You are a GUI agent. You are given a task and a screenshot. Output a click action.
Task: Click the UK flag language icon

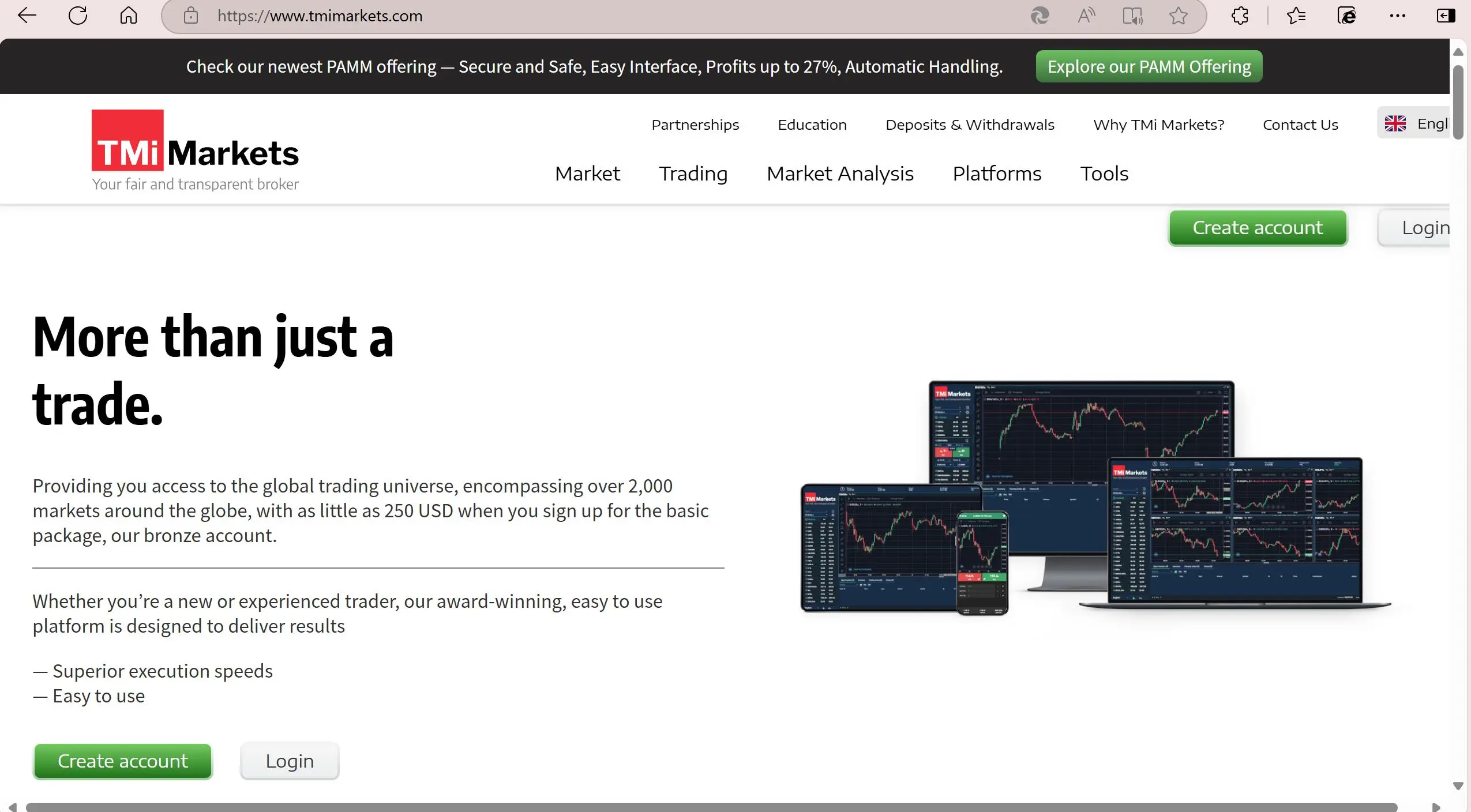coord(1395,123)
